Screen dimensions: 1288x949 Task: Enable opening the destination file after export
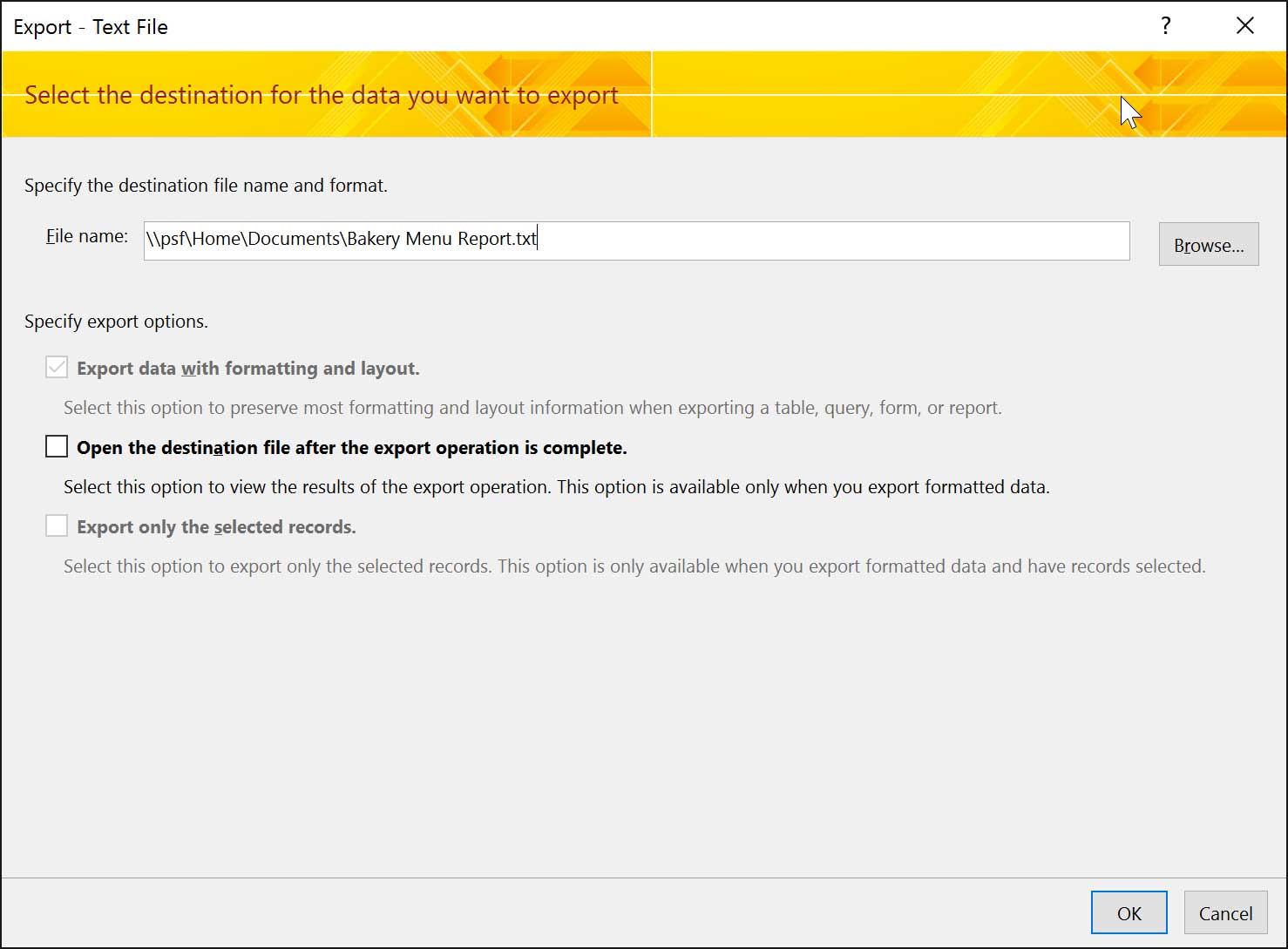click(56, 445)
